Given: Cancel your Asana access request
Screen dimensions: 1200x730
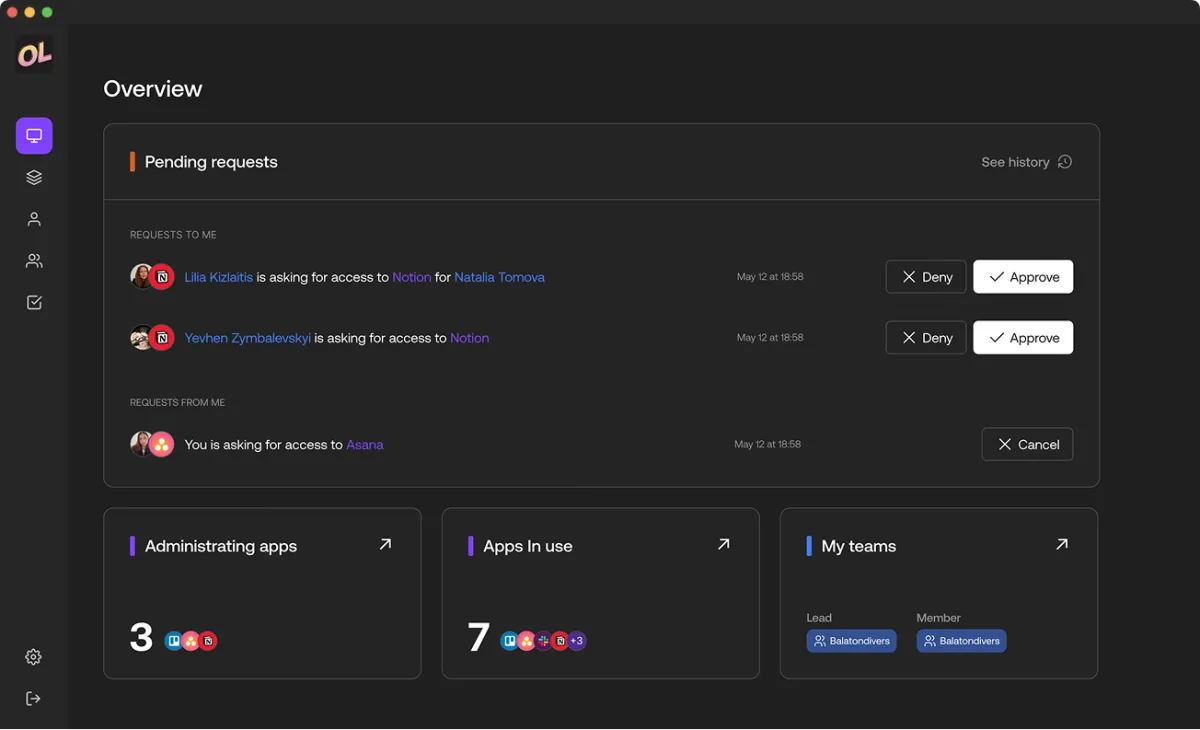Looking at the screenshot, I should tap(1027, 445).
